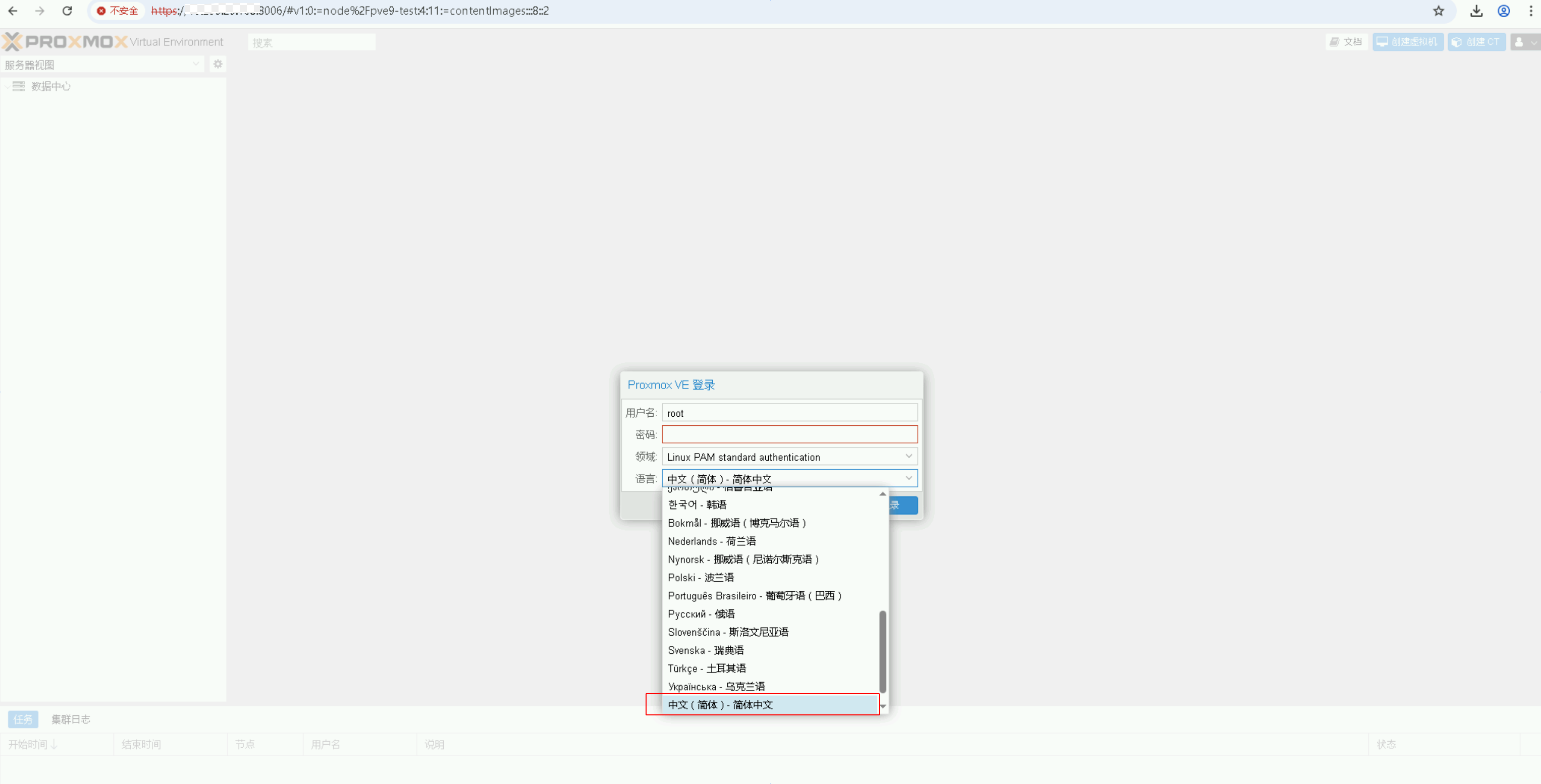Click the blue 登录 login button

point(902,506)
